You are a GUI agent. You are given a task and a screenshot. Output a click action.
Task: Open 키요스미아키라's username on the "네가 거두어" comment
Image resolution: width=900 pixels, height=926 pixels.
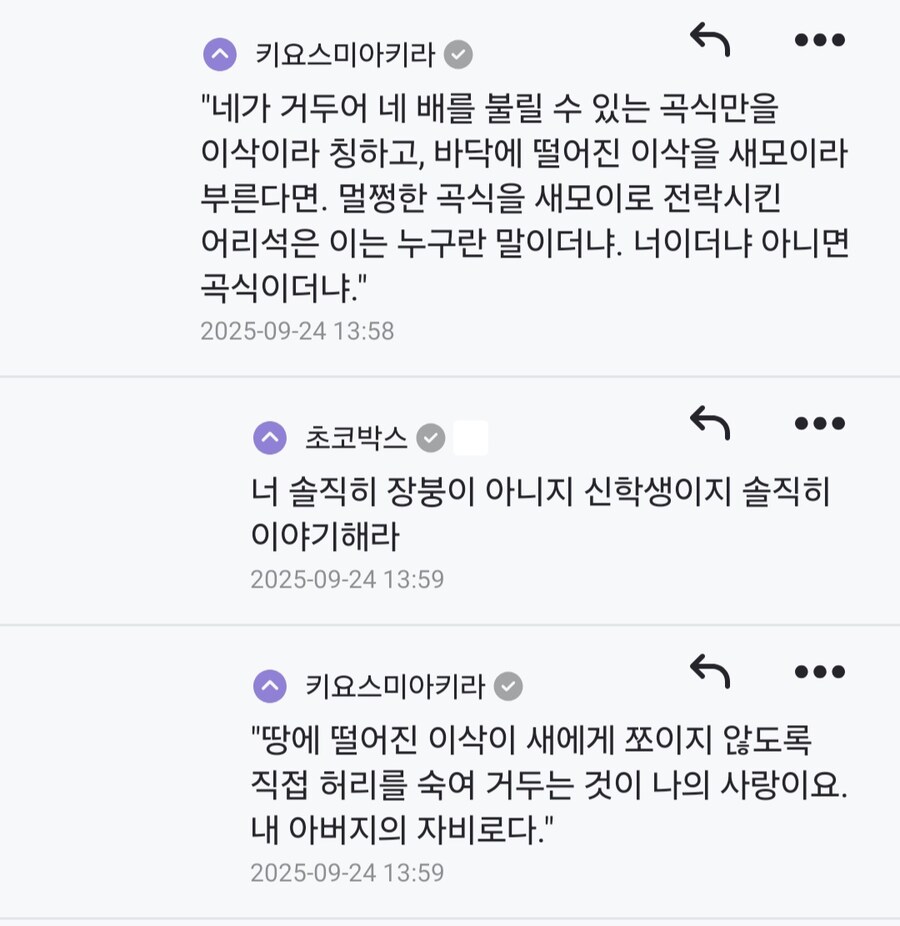tap(345, 54)
